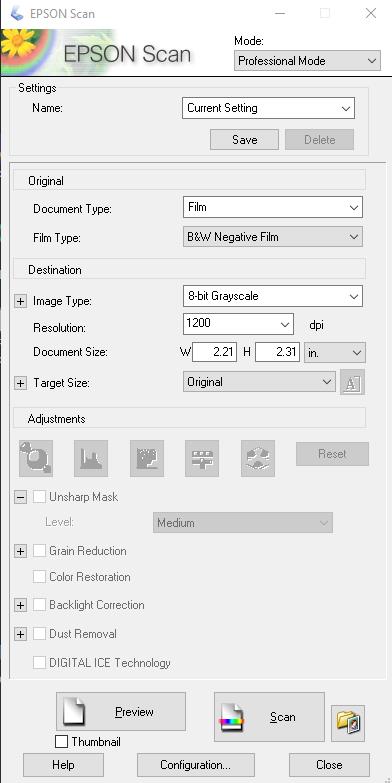Check the Thumbnail checkbox
Screen dimensions: 392x783
point(61,742)
